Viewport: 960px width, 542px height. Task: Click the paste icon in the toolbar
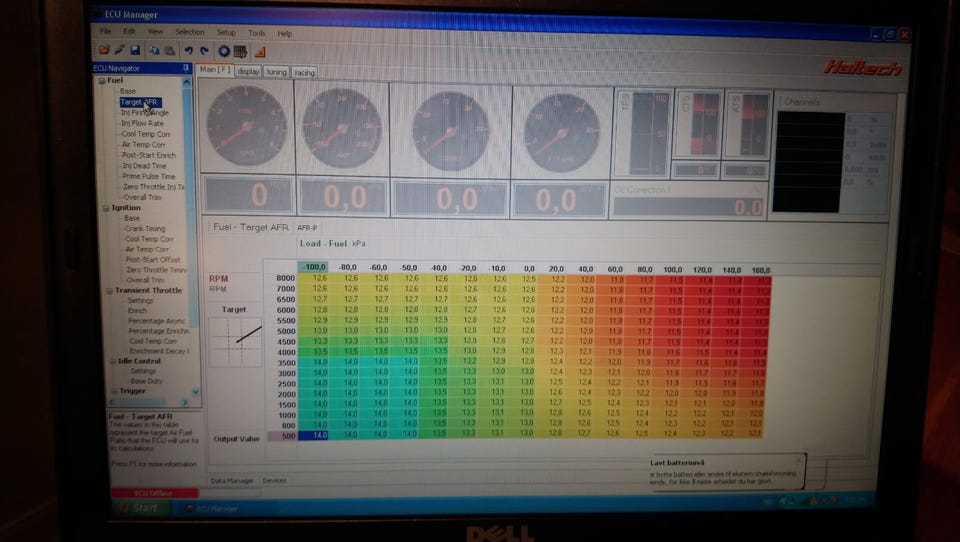(x=169, y=51)
